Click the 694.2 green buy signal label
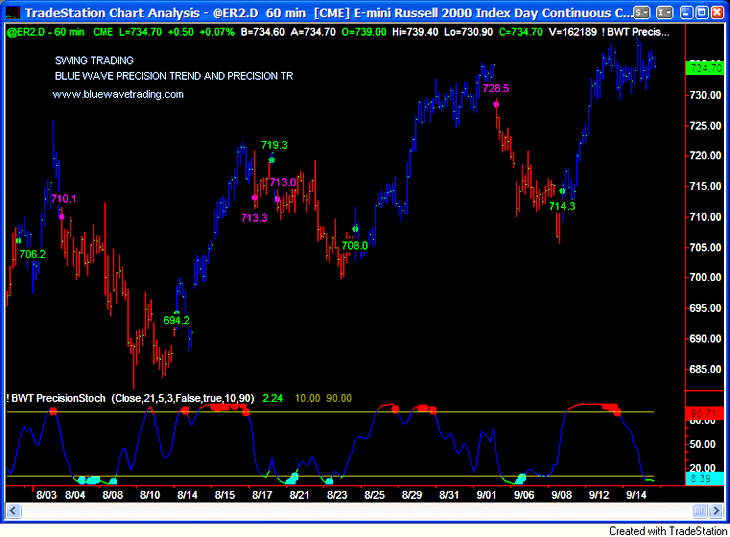 [176, 320]
